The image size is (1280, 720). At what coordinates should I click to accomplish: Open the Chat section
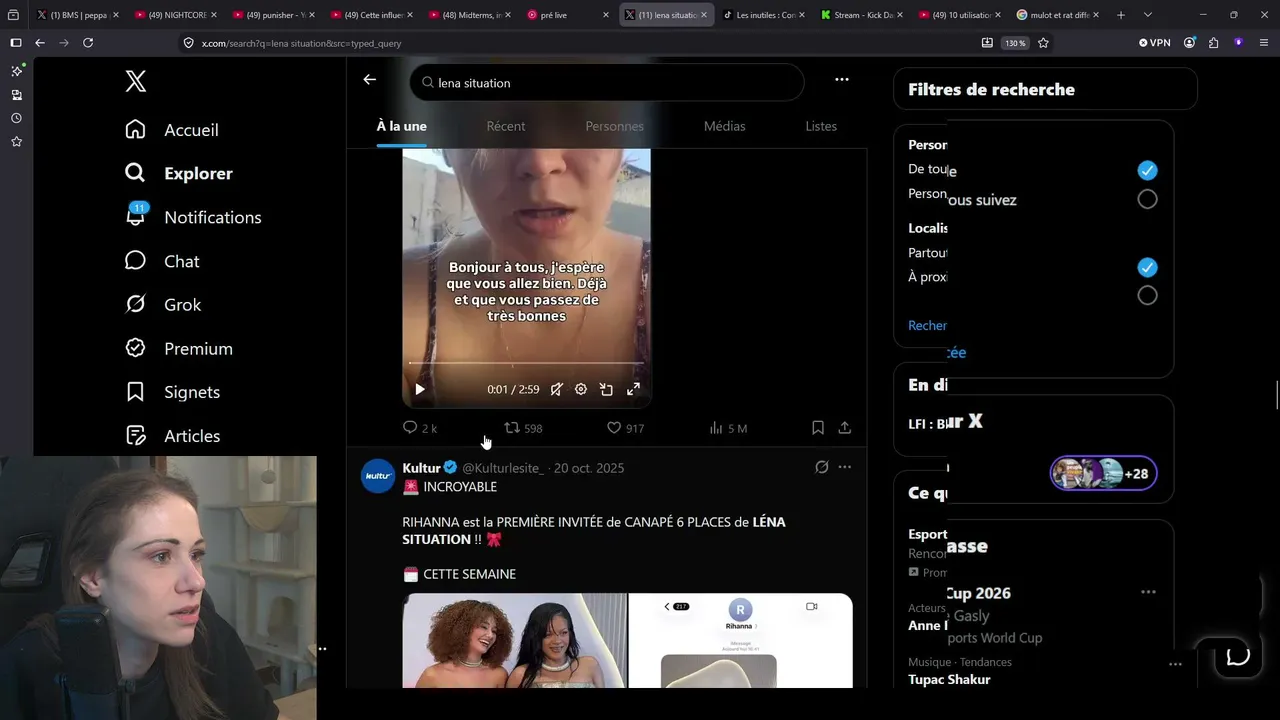[161, 261]
